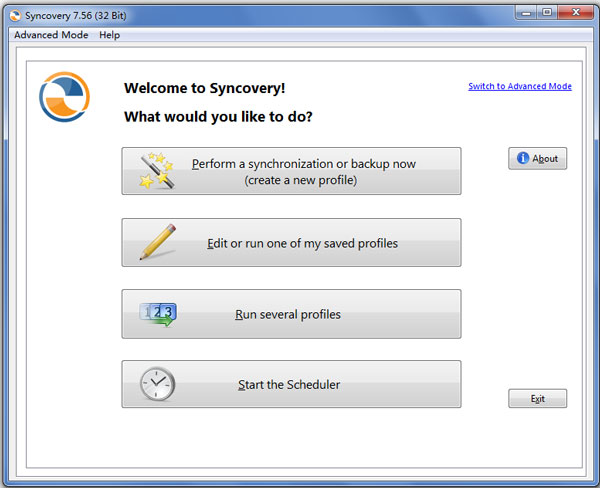The height and width of the screenshot is (488, 600).
Task: Click the Welcome to Syncovery! heading
Action: point(205,88)
